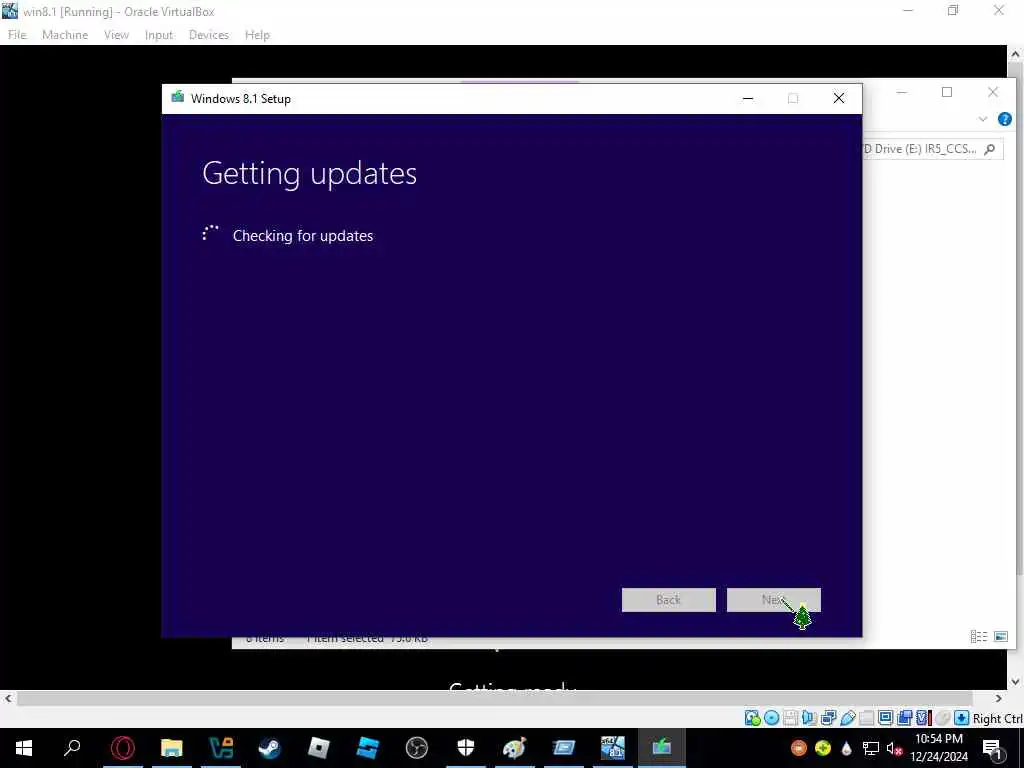Screen dimensions: 1024x768
Task: Open Explorer help with the blue question mark
Action: (1004, 119)
